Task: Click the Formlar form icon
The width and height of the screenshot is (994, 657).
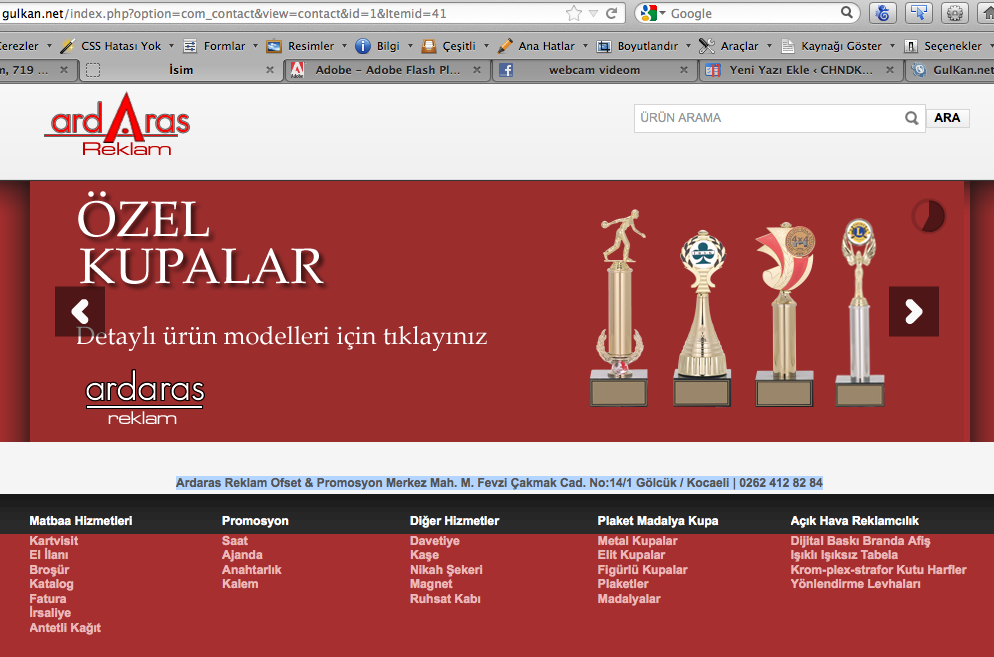Action: tap(190, 46)
